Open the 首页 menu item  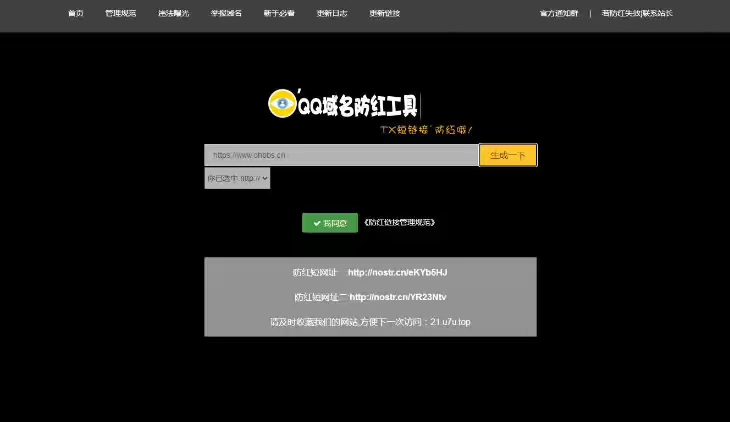tap(76, 14)
